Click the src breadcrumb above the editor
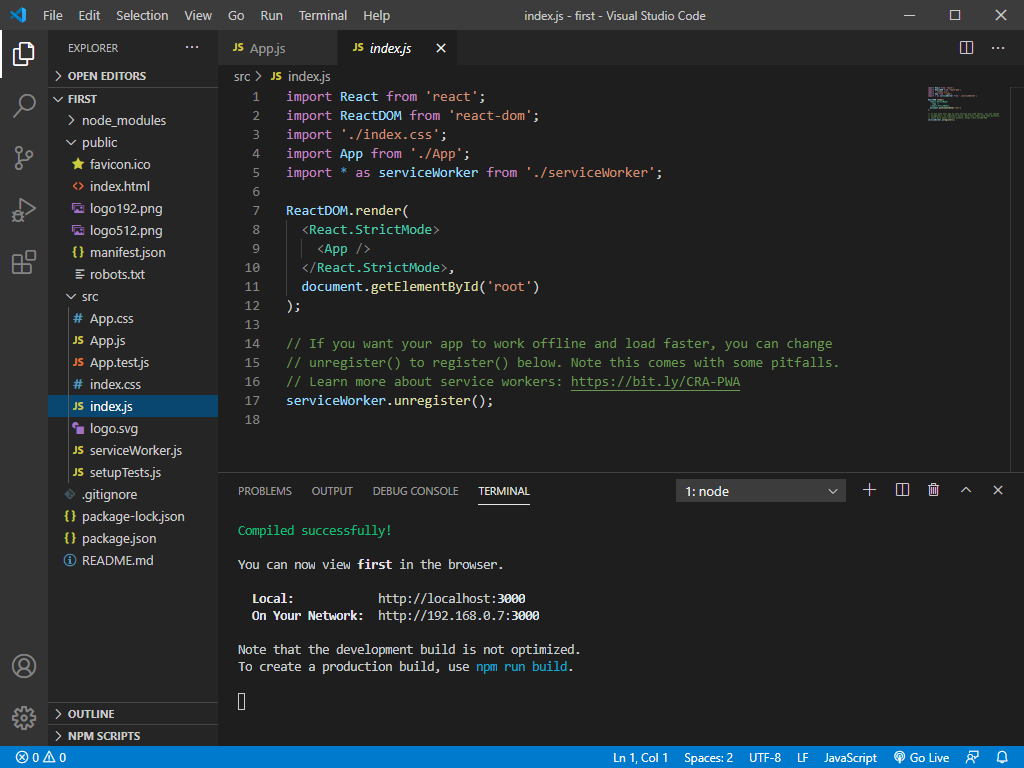The width and height of the screenshot is (1024, 768). point(242,76)
